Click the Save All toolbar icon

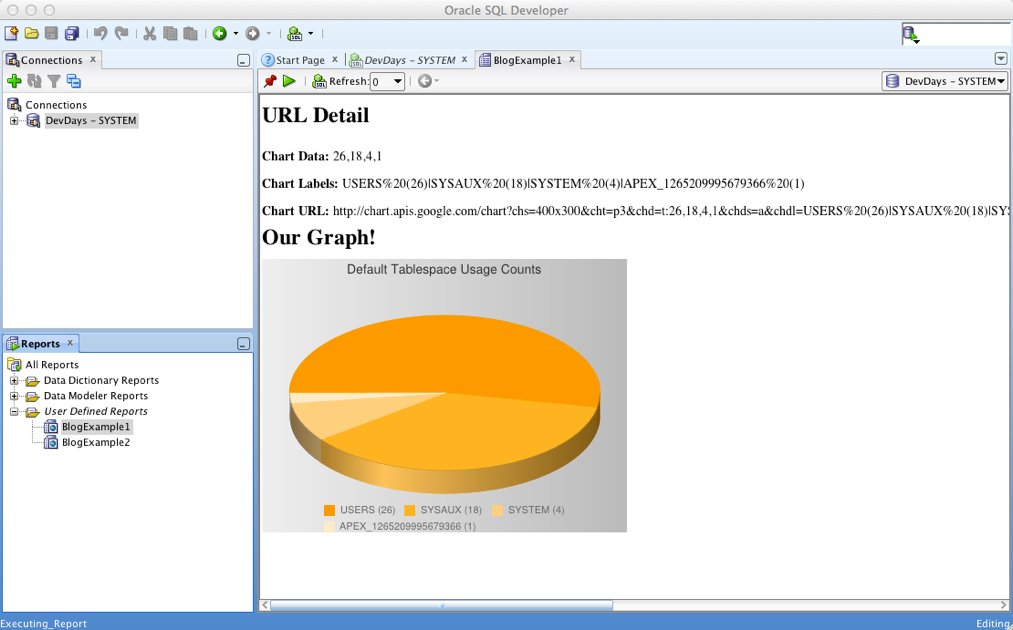[x=72, y=34]
